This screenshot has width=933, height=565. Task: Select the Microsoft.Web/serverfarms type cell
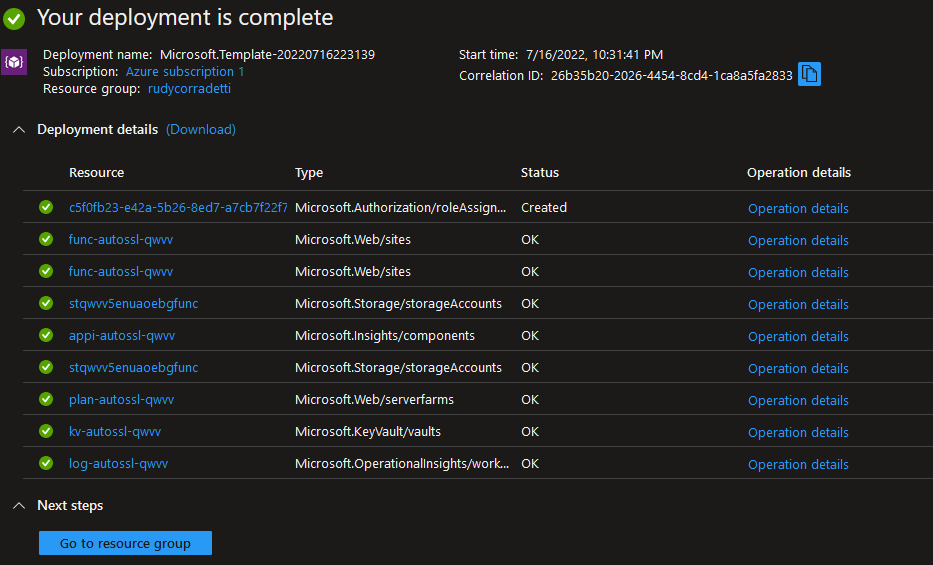tap(374, 400)
